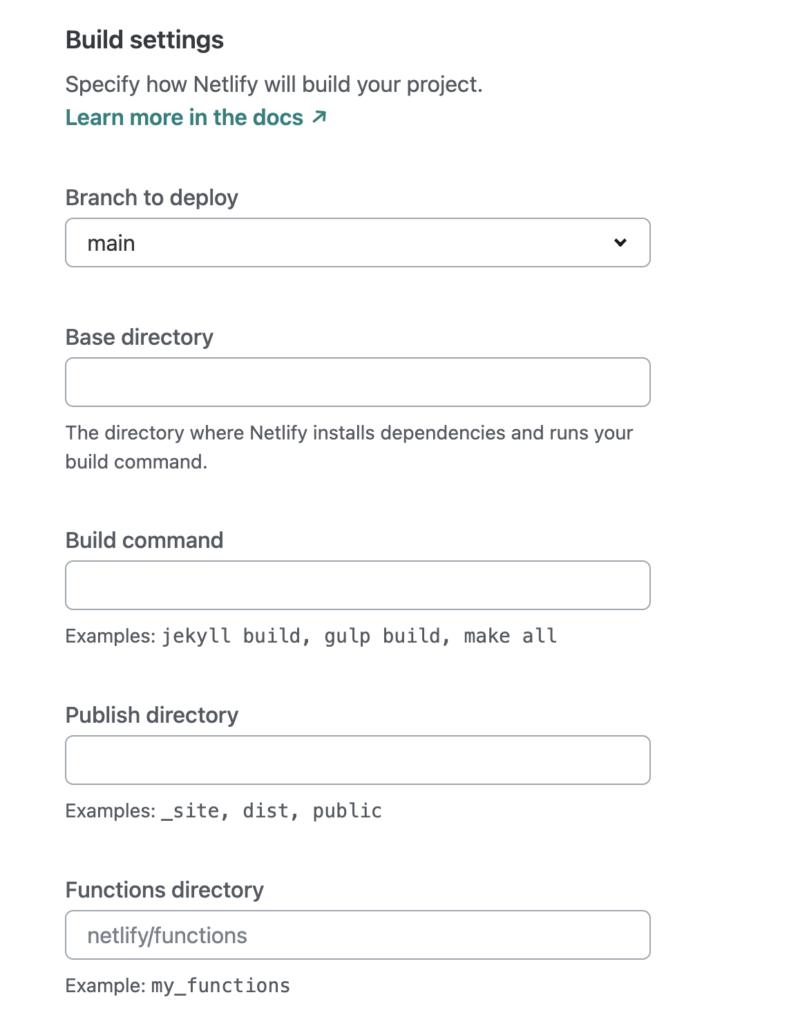Screen dimensions: 789x1024
Task: Click the 'Base directory' field label
Action: click(x=139, y=337)
